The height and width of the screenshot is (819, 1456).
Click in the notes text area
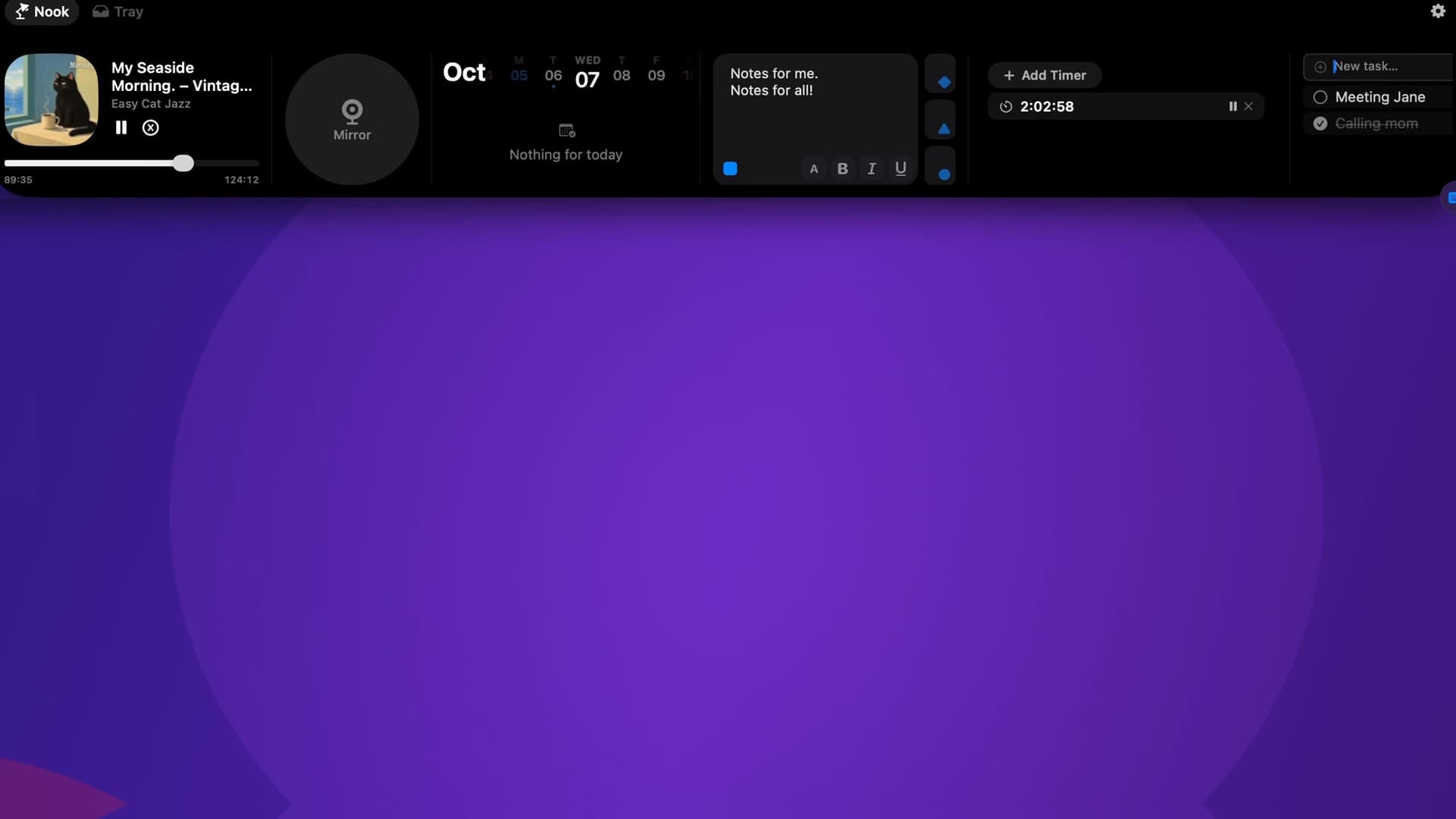point(815,106)
